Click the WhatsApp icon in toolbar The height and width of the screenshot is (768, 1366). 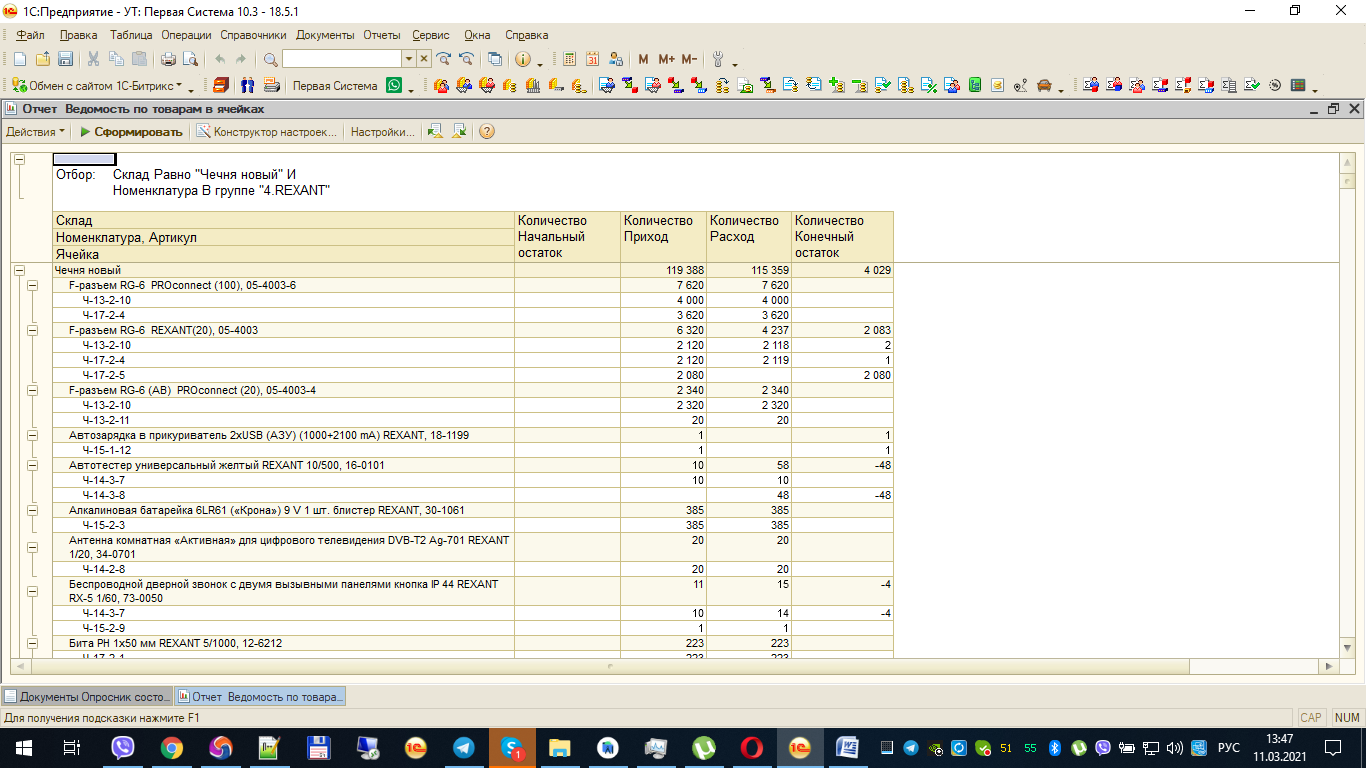(x=395, y=86)
